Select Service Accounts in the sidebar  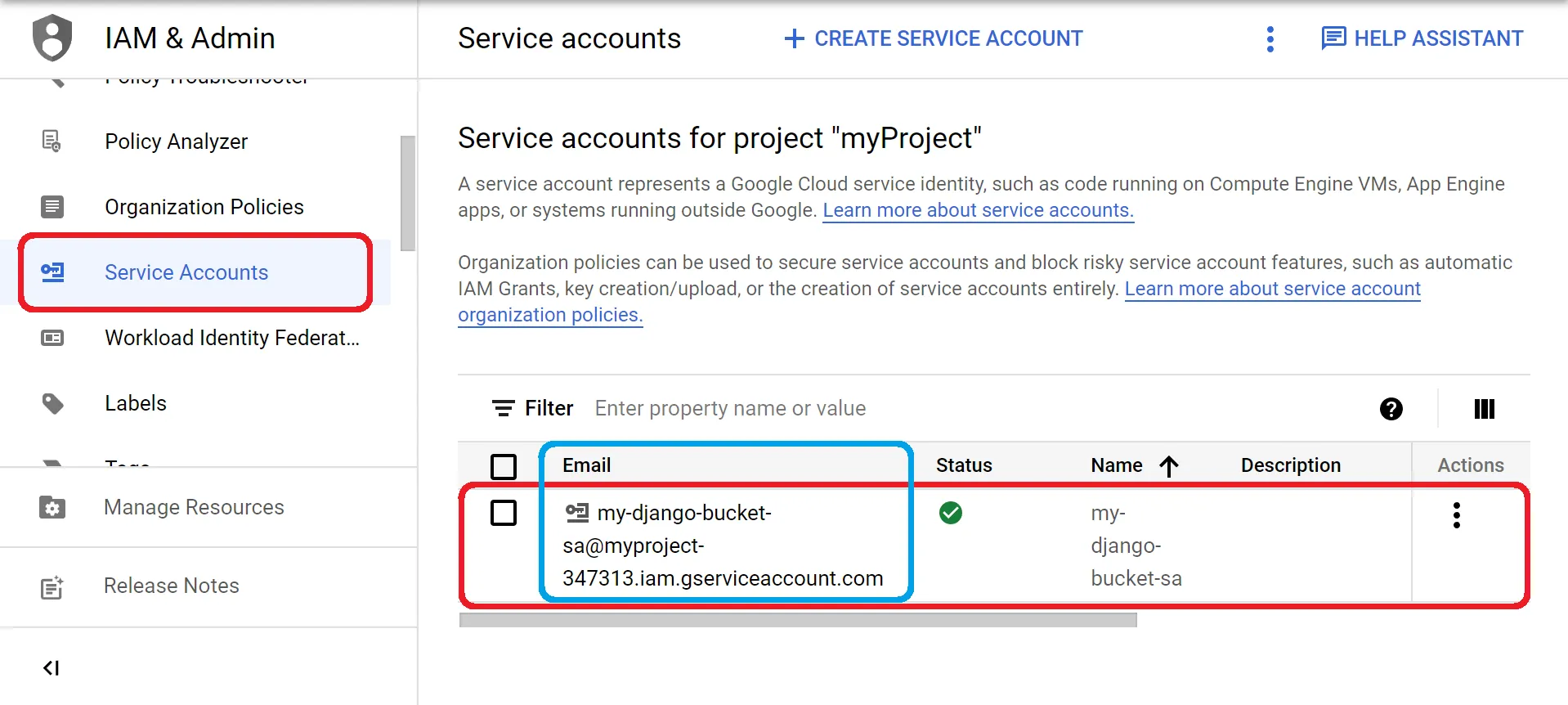pos(186,272)
